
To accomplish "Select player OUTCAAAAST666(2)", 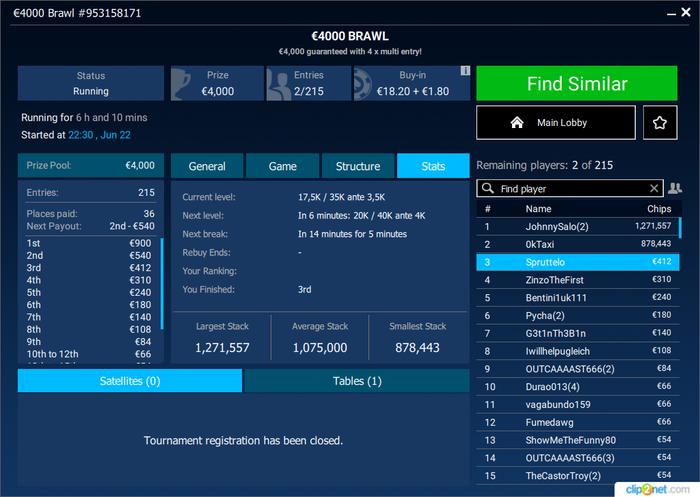I will [578, 369].
